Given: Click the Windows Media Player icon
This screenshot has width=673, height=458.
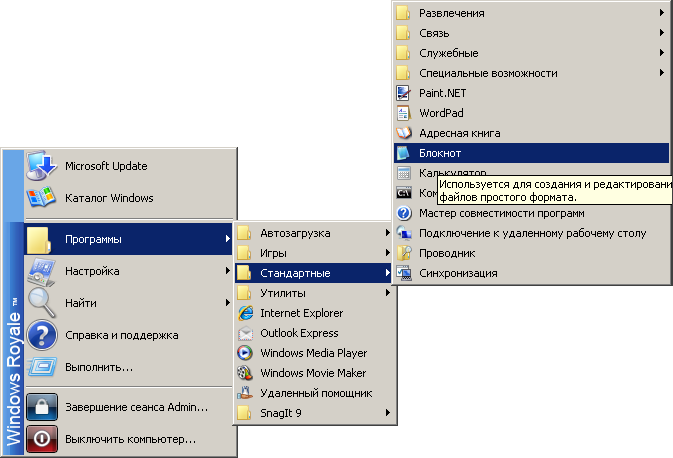Looking at the screenshot, I should click(245, 353).
